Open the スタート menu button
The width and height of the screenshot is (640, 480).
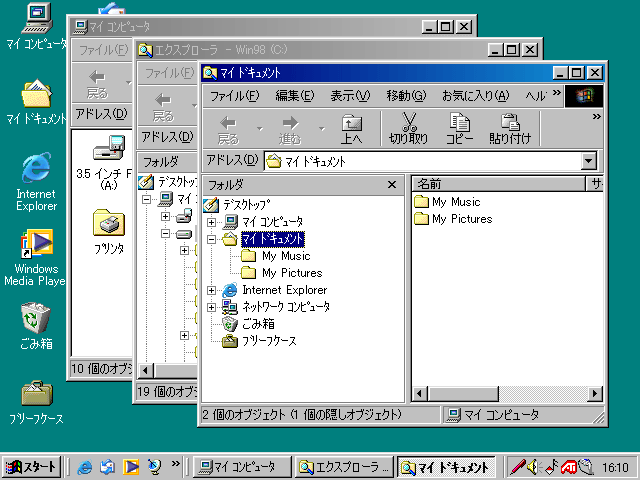pos(31,467)
